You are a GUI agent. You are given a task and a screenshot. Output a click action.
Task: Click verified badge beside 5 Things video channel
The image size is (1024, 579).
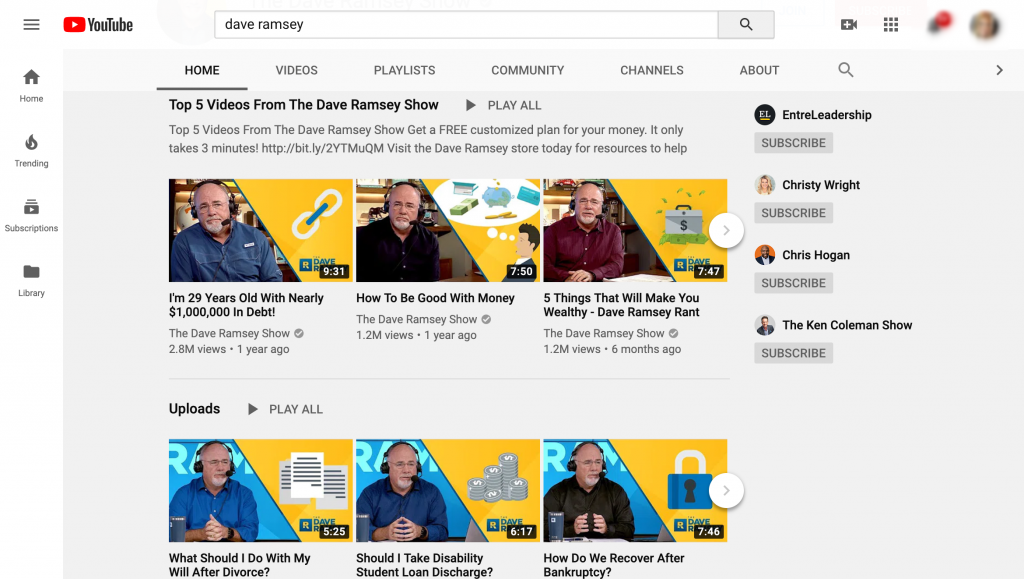point(673,334)
